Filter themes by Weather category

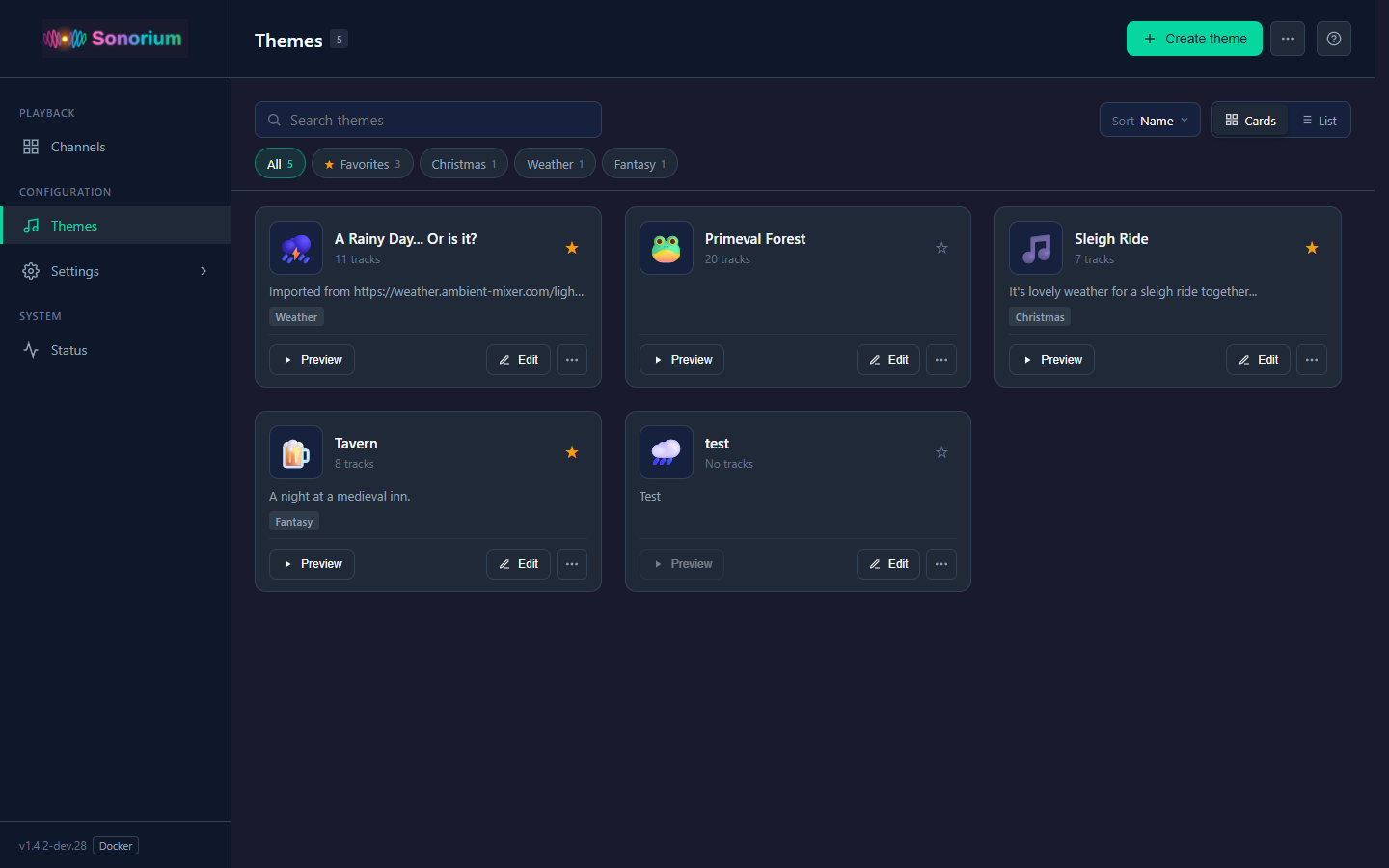(x=555, y=164)
